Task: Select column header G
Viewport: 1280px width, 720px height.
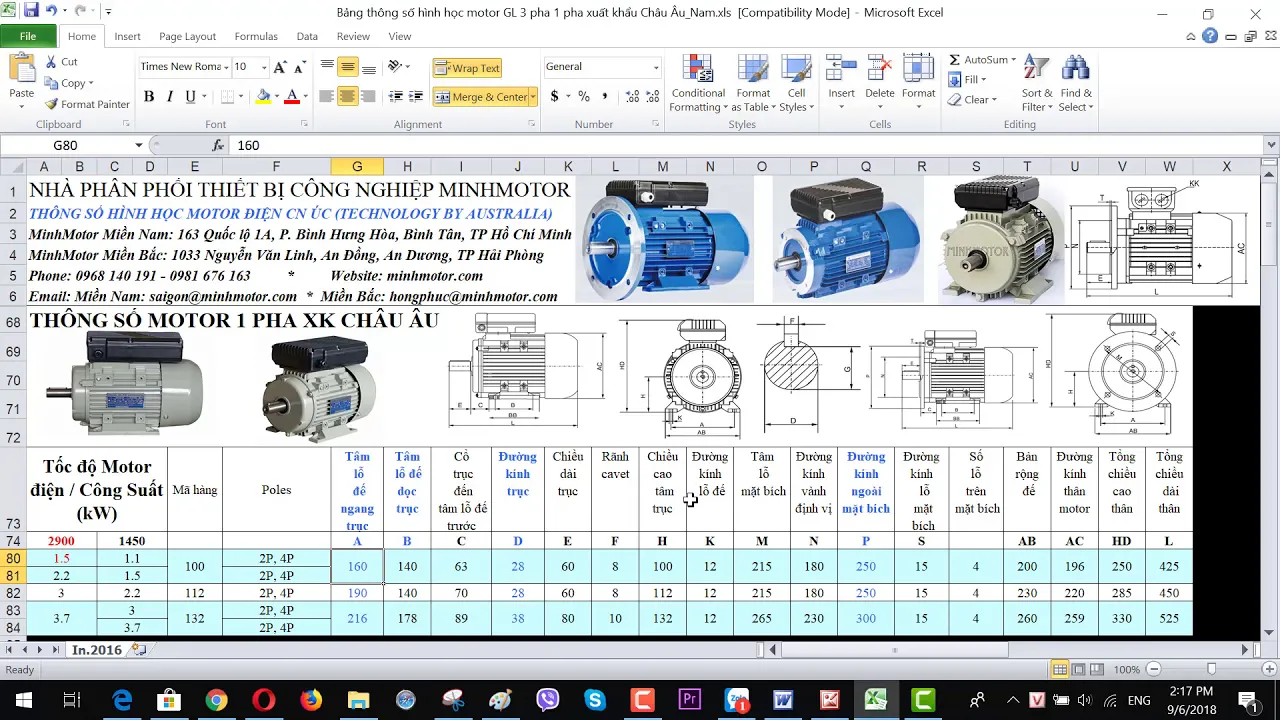Action: click(x=357, y=166)
